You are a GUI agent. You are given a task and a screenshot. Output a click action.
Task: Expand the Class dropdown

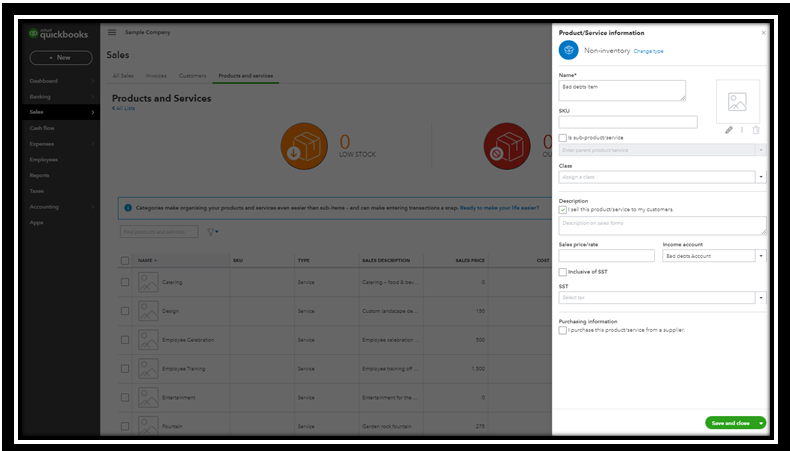pos(761,177)
